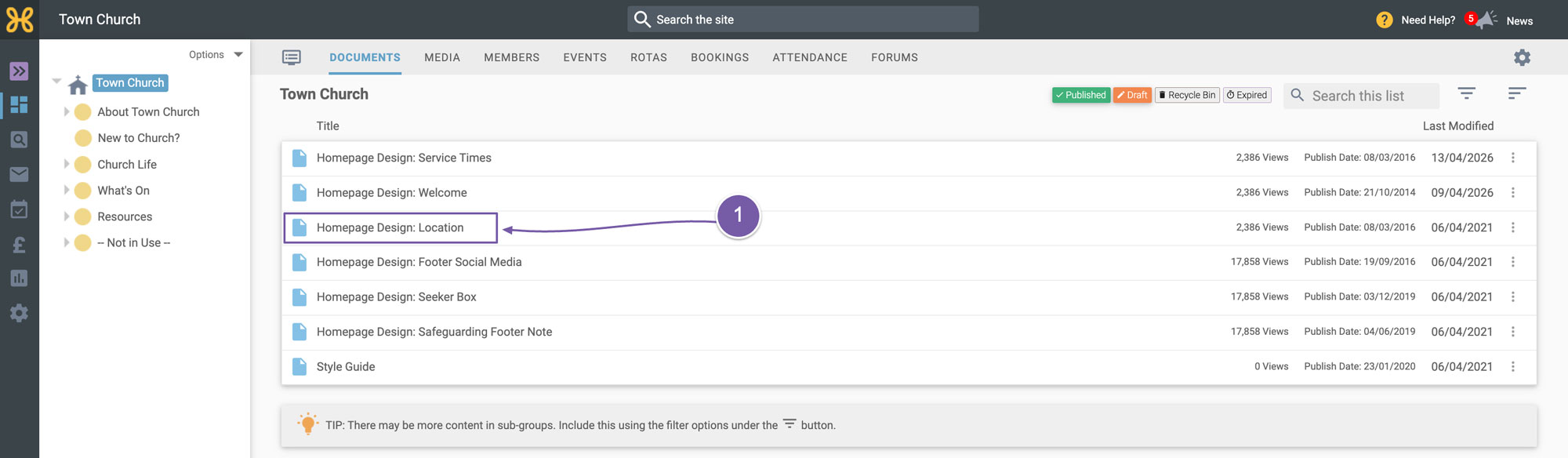The height and width of the screenshot is (458, 1568).
Task: Select the Resources group in tree
Action: (125, 216)
